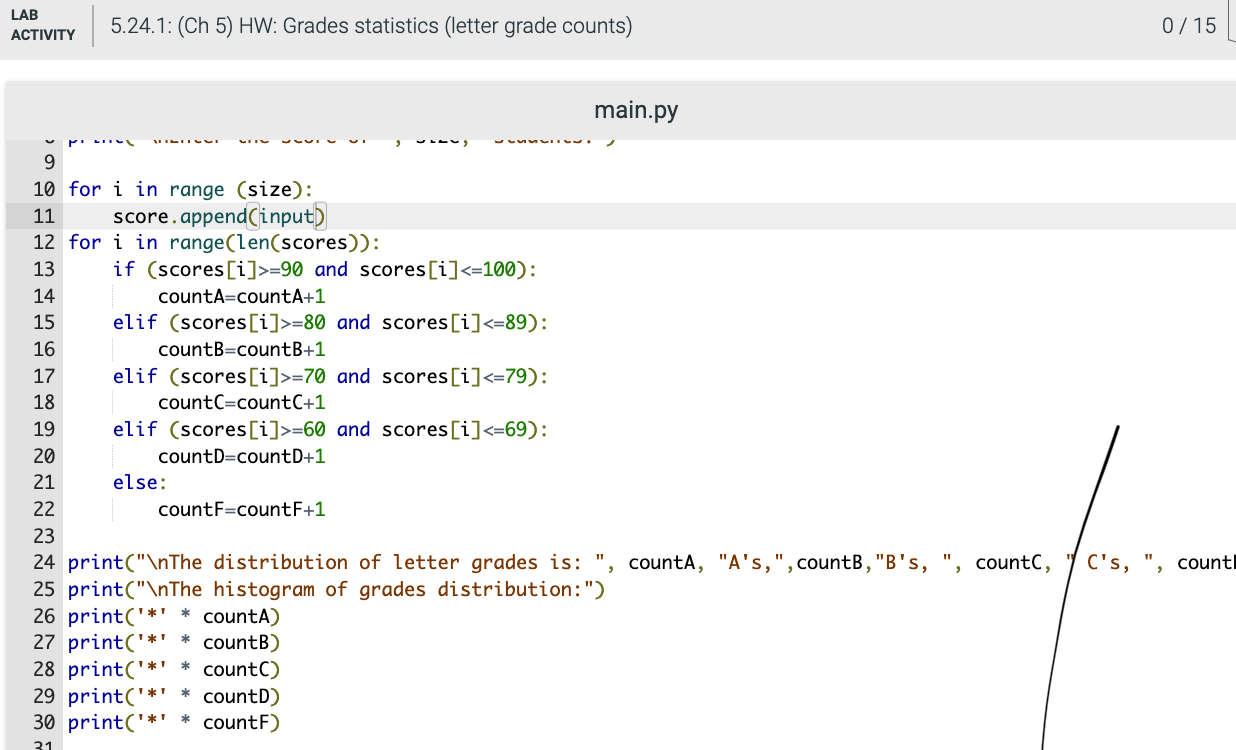Click the 'if (scores[i]>=90 and scores[i]<=100):' line
1236x750 pixels.
(325, 269)
